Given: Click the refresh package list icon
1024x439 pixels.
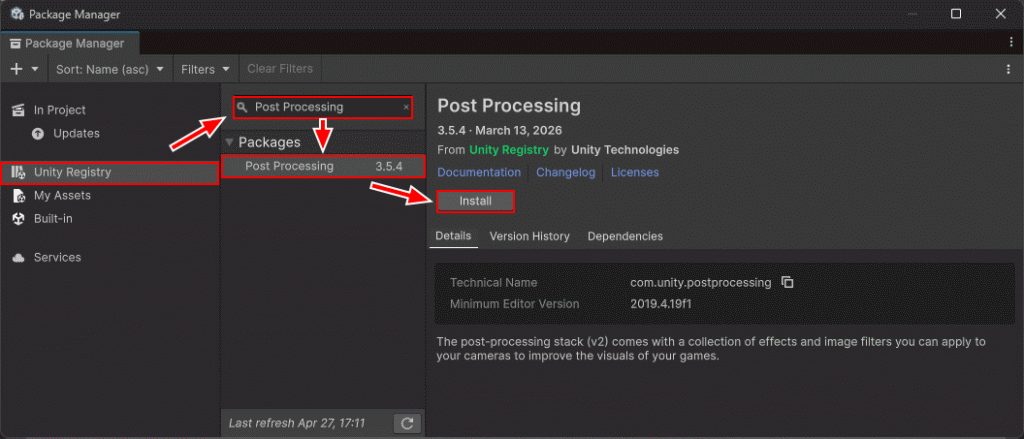Looking at the screenshot, I should click(407, 423).
